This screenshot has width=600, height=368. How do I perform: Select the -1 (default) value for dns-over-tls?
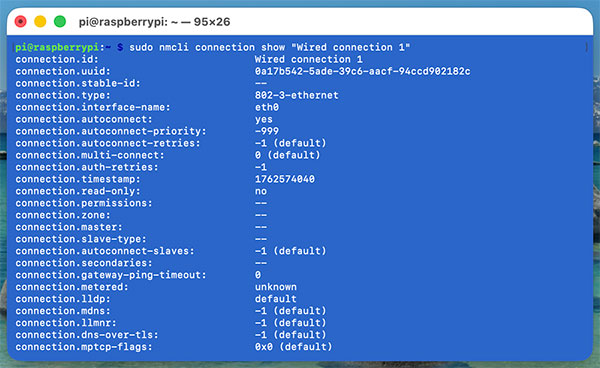coord(290,335)
